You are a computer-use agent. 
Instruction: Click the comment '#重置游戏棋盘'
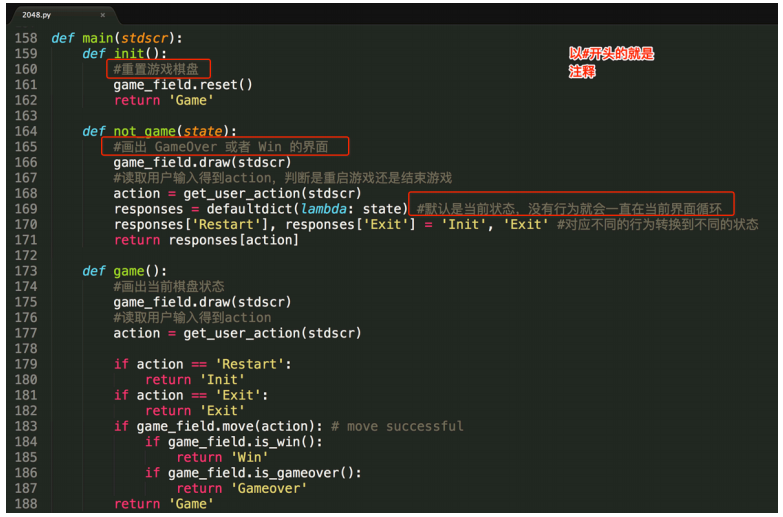tap(156, 69)
